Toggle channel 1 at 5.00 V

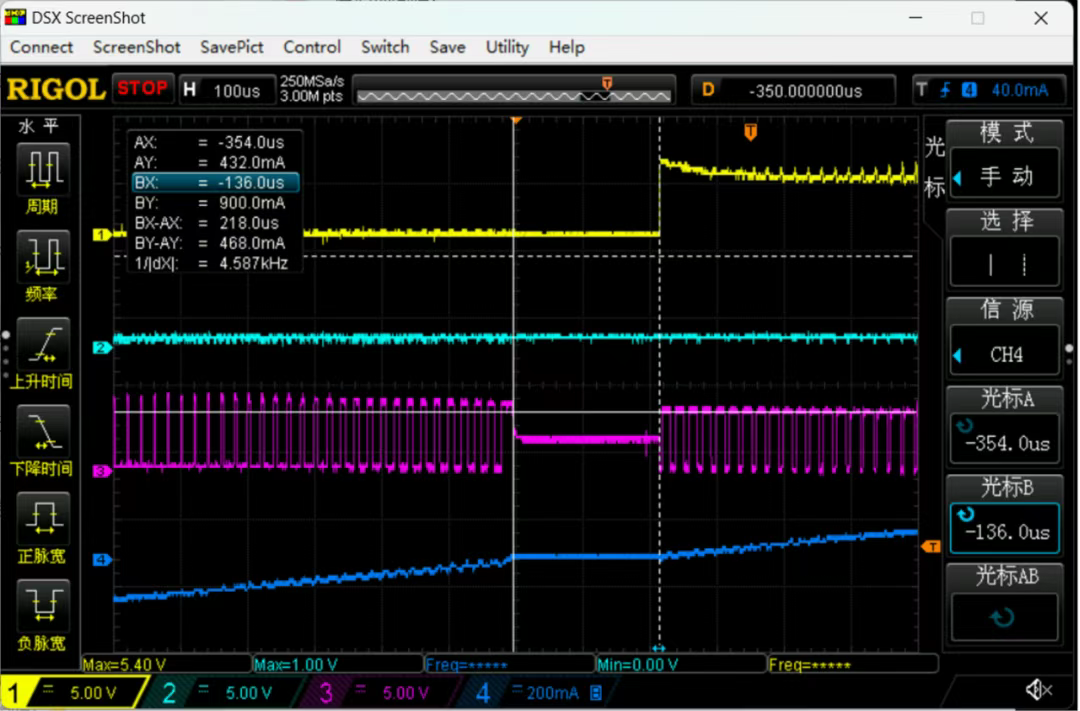tap(75, 692)
